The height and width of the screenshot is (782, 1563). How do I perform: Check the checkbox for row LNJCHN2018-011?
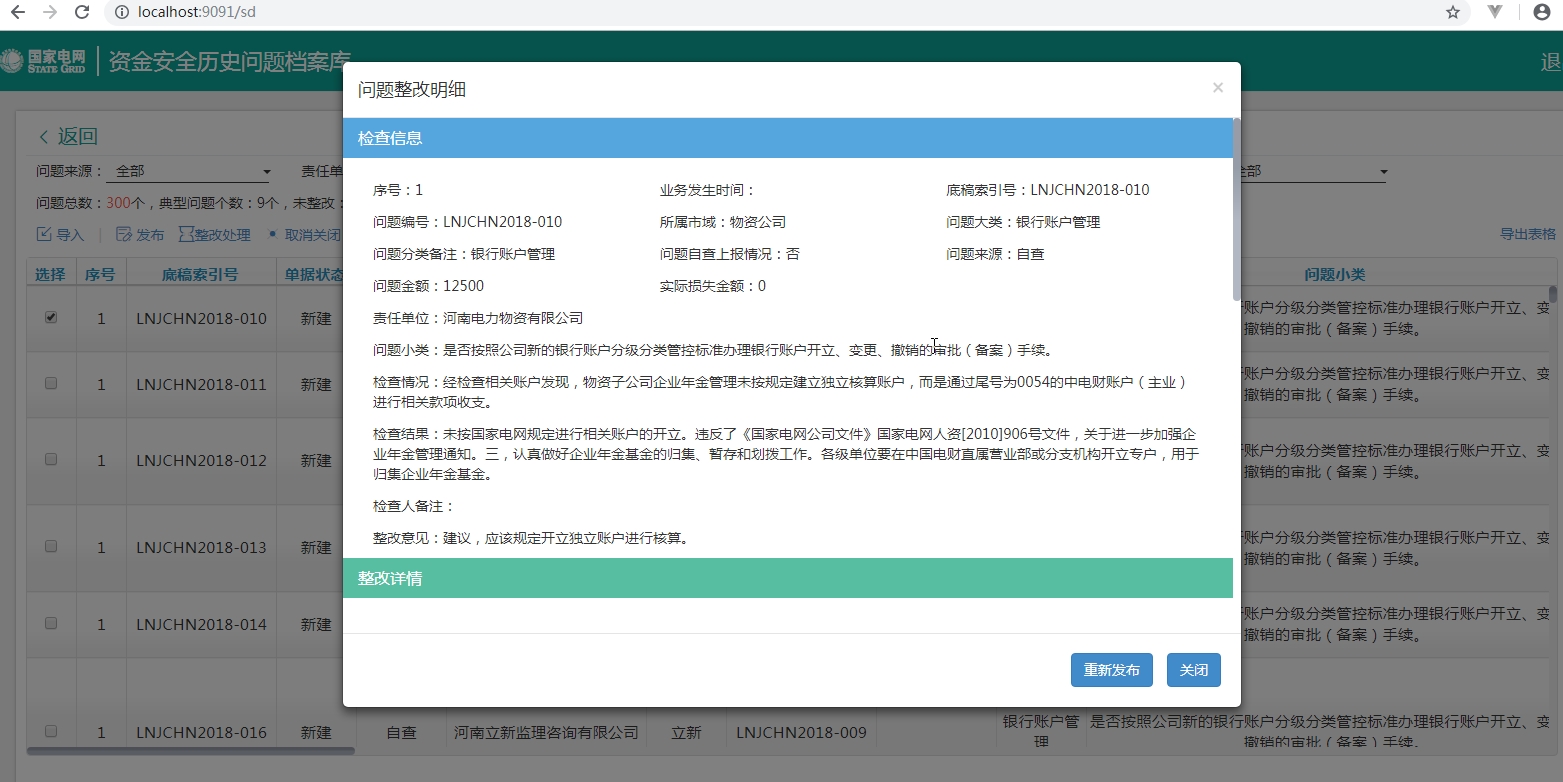click(x=51, y=383)
